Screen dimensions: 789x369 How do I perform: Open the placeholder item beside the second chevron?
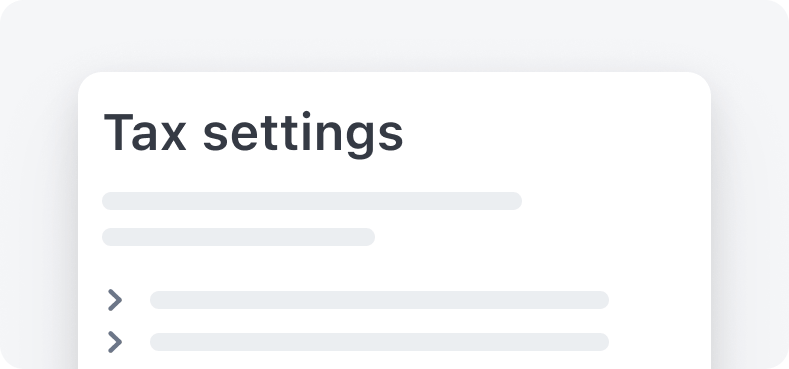(x=379, y=342)
